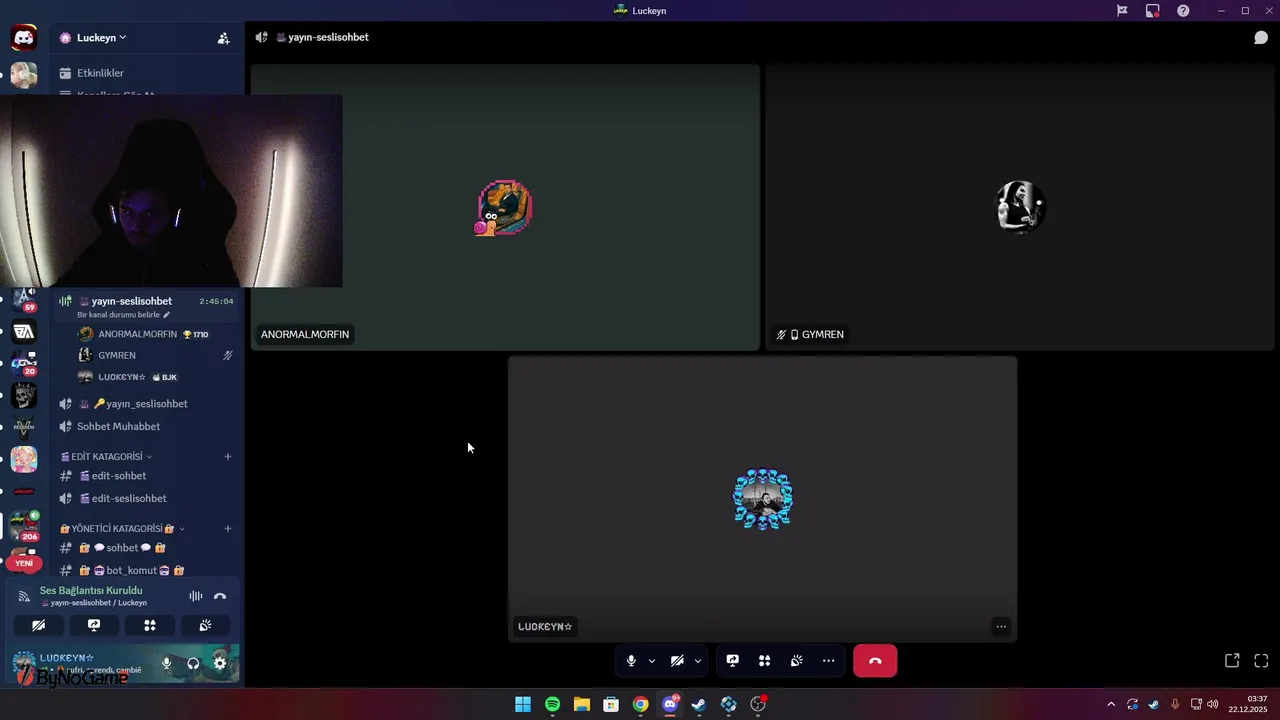Open File Explorer from the taskbar
Screen dimensions: 1280x720
581,705
